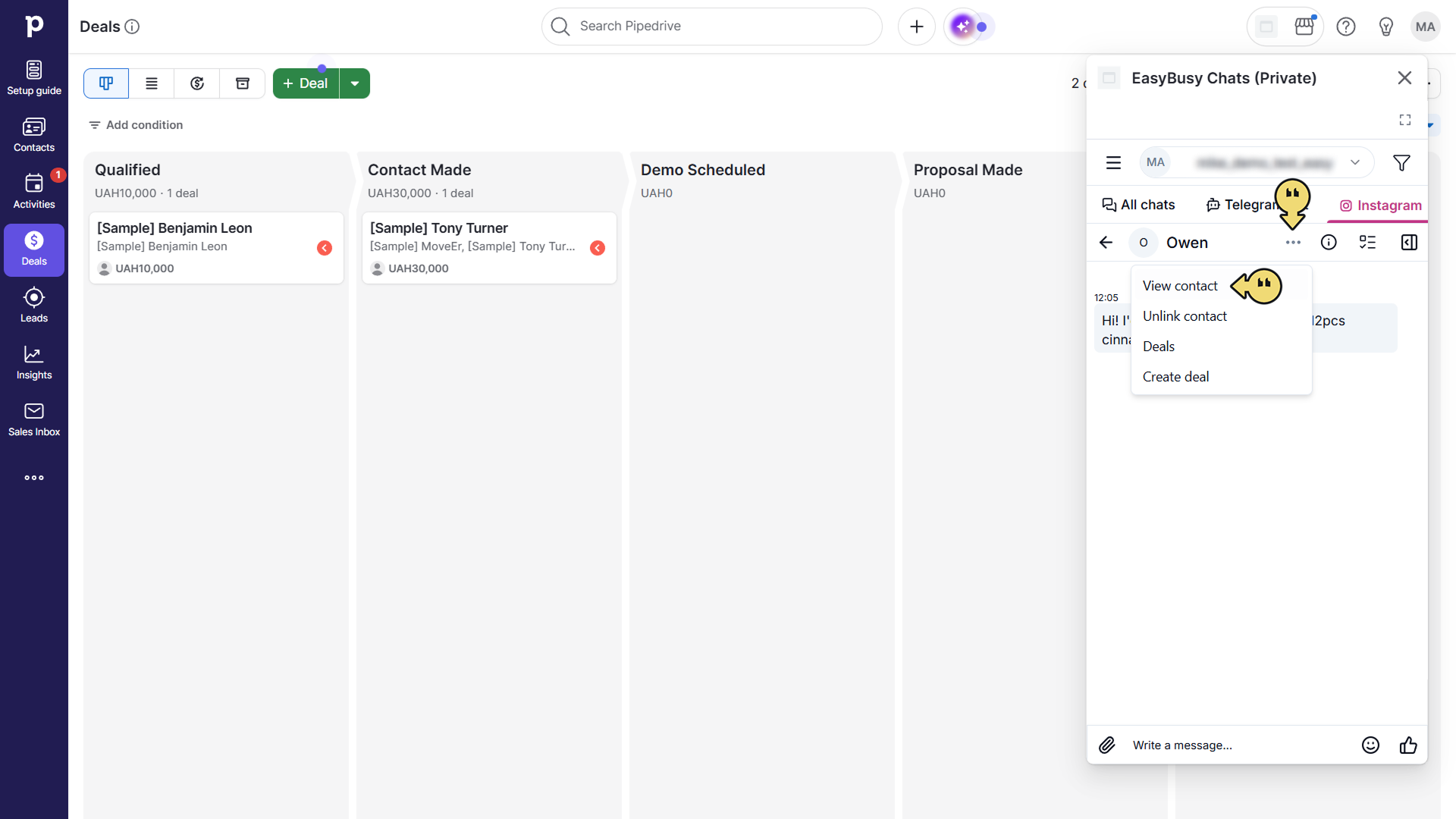Click the Owen chat more options dots

coord(1294,243)
